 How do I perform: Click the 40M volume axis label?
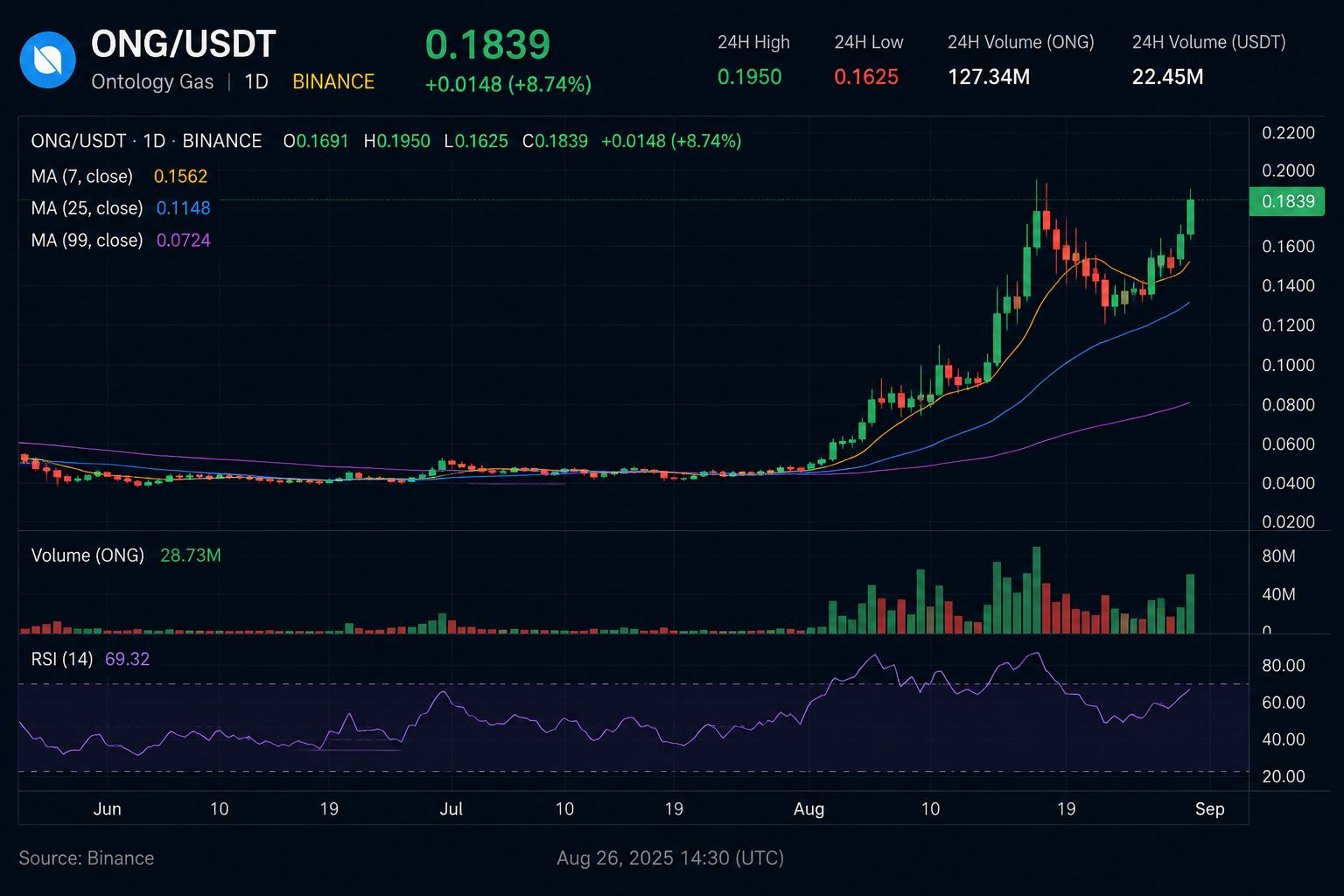(1278, 595)
